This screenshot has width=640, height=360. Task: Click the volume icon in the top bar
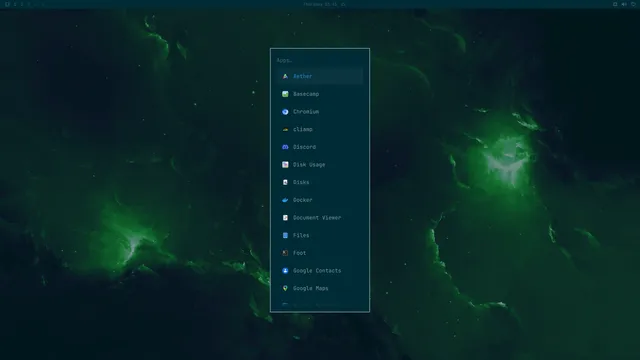click(624, 4)
